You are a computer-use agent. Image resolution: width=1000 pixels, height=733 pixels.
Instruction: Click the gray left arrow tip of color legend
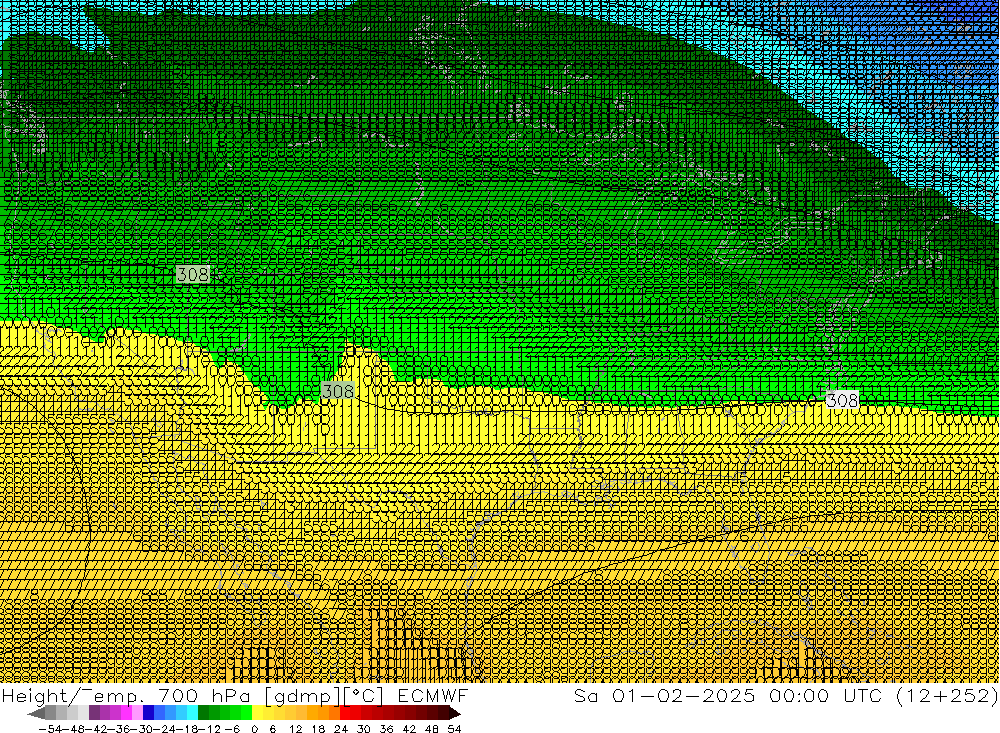(36, 713)
